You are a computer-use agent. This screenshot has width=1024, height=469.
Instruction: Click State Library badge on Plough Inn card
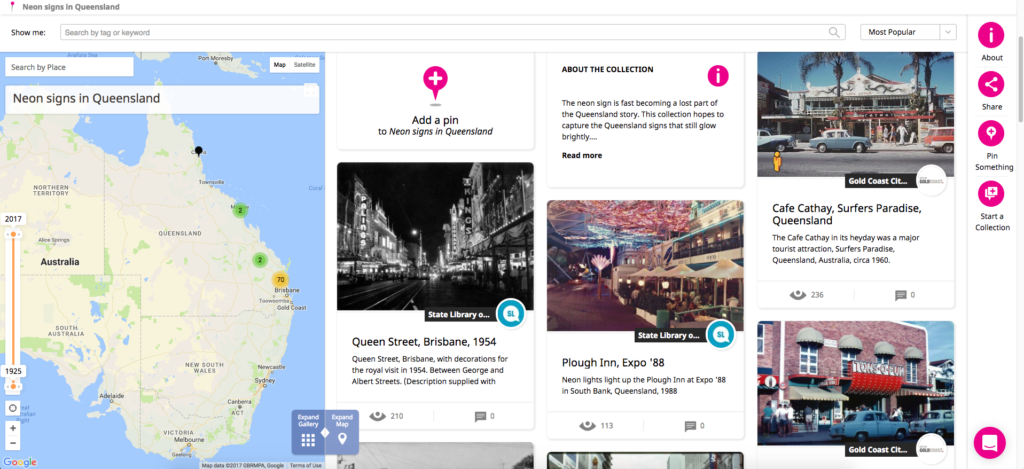[x=720, y=334]
